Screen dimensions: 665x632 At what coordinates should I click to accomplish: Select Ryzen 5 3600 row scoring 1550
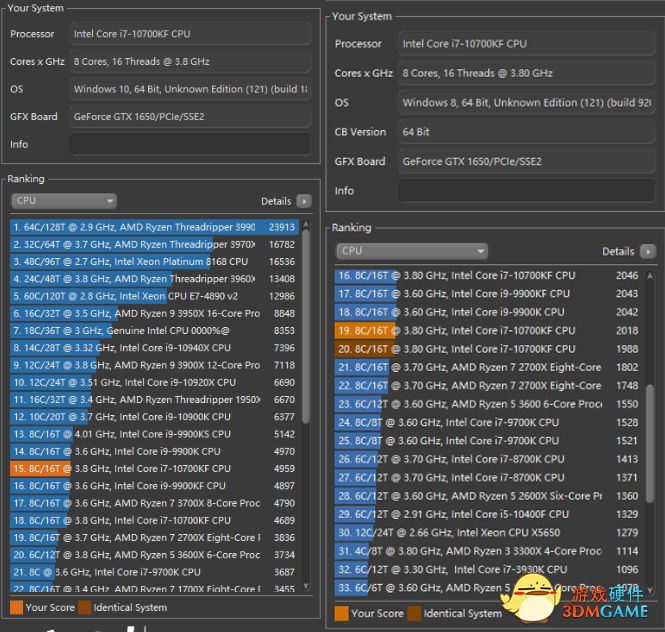488,404
